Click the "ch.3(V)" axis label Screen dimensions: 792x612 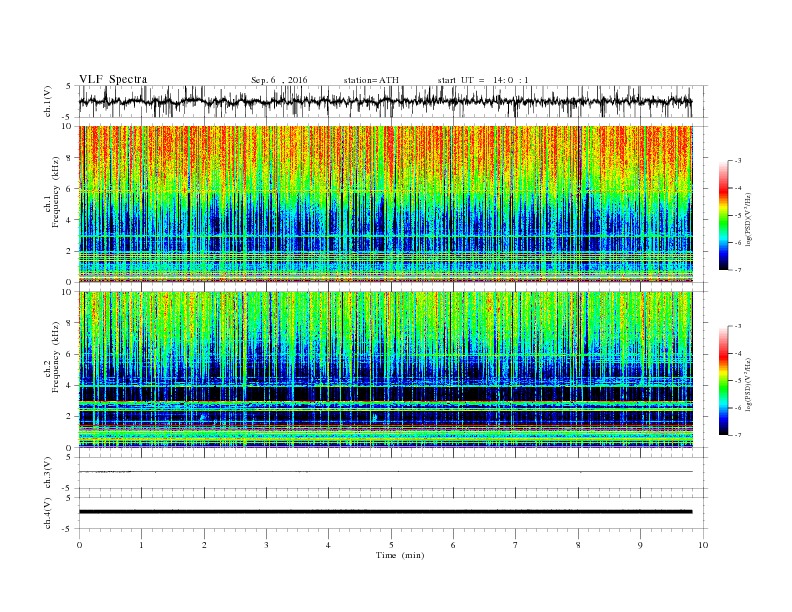[x=48, y=473]
